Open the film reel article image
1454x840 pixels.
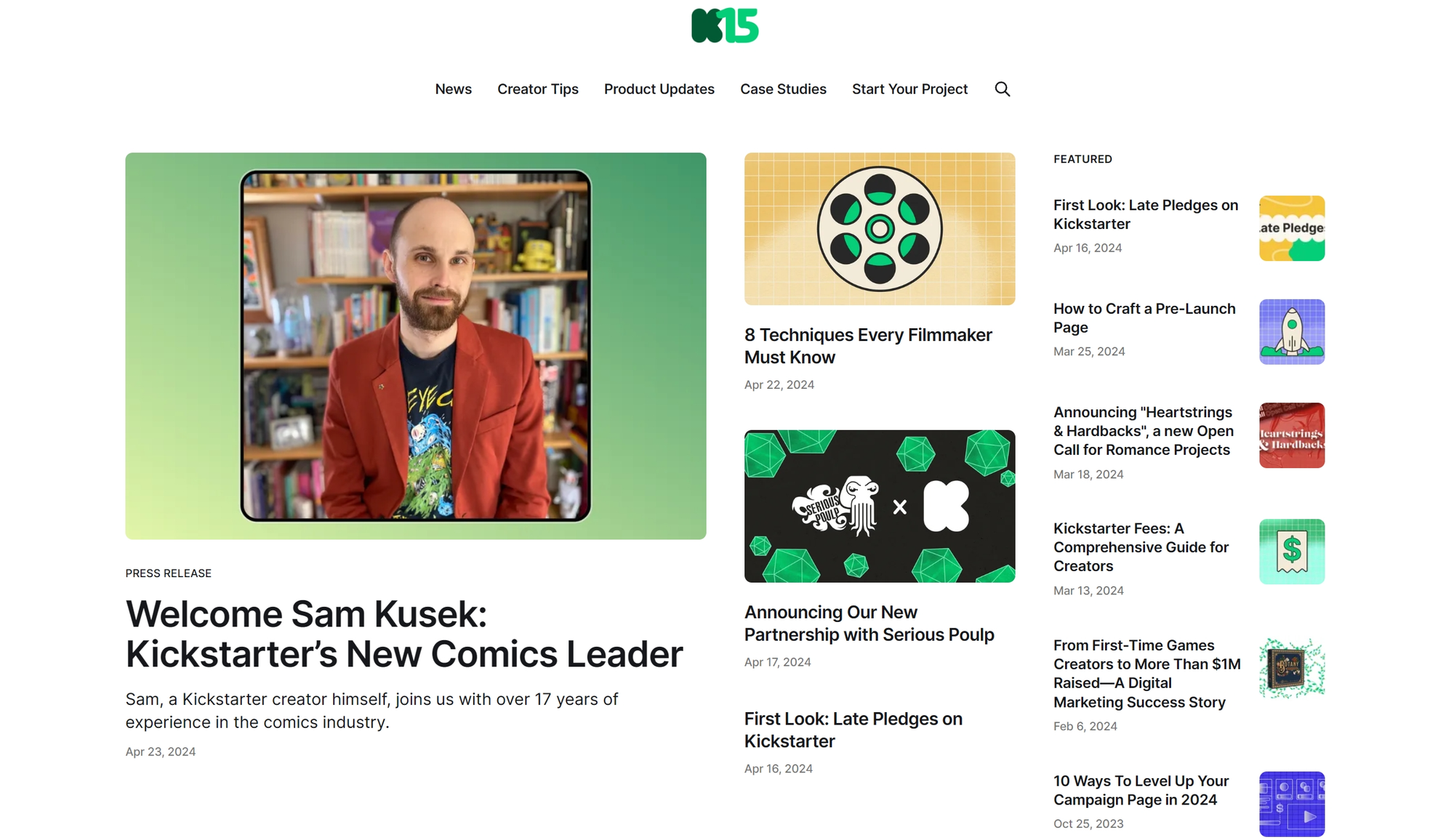pyautogui.click(x=879, y=229)
